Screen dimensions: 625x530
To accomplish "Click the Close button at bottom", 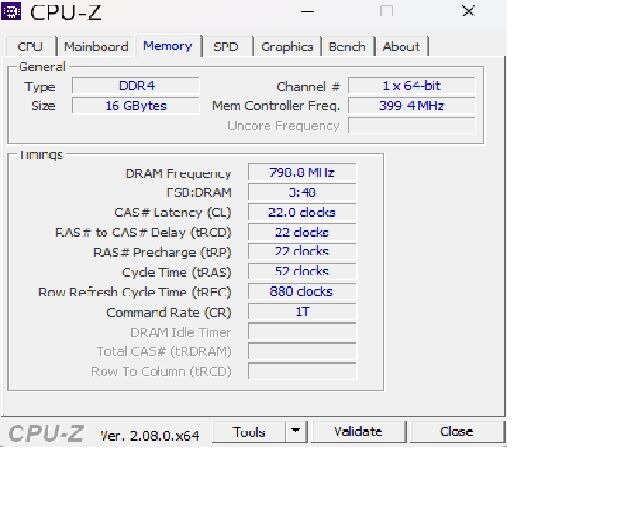I will click(x=457, y=432).
